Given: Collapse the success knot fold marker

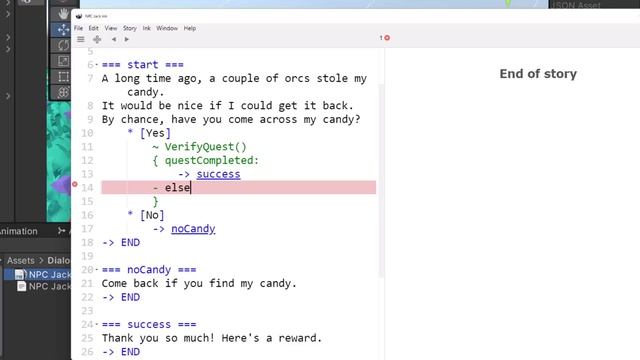Looking at the screenshot, I should [x=96, y=324].
